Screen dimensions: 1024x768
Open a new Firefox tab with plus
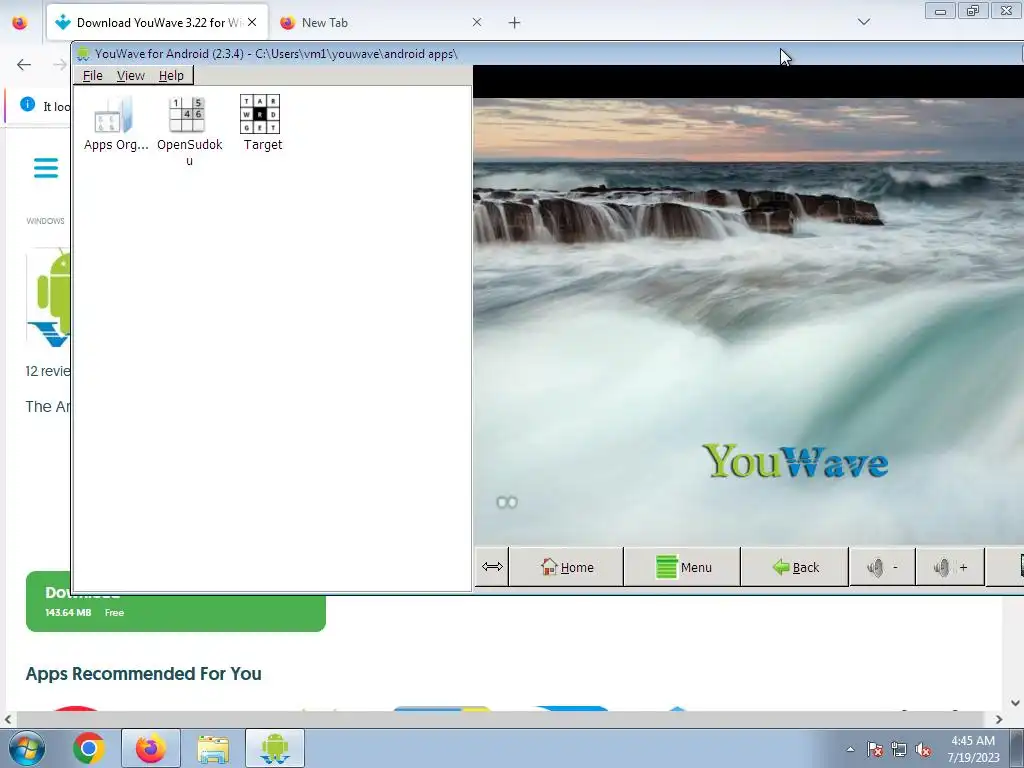pos(515,23)
